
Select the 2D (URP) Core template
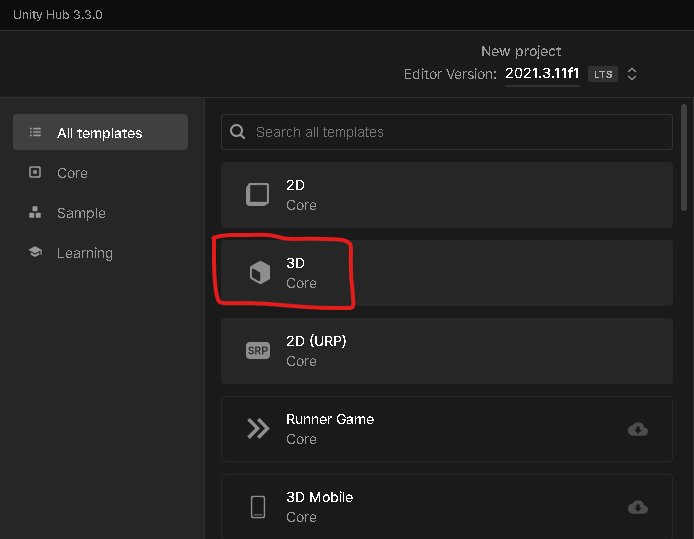tap(446, 351)
